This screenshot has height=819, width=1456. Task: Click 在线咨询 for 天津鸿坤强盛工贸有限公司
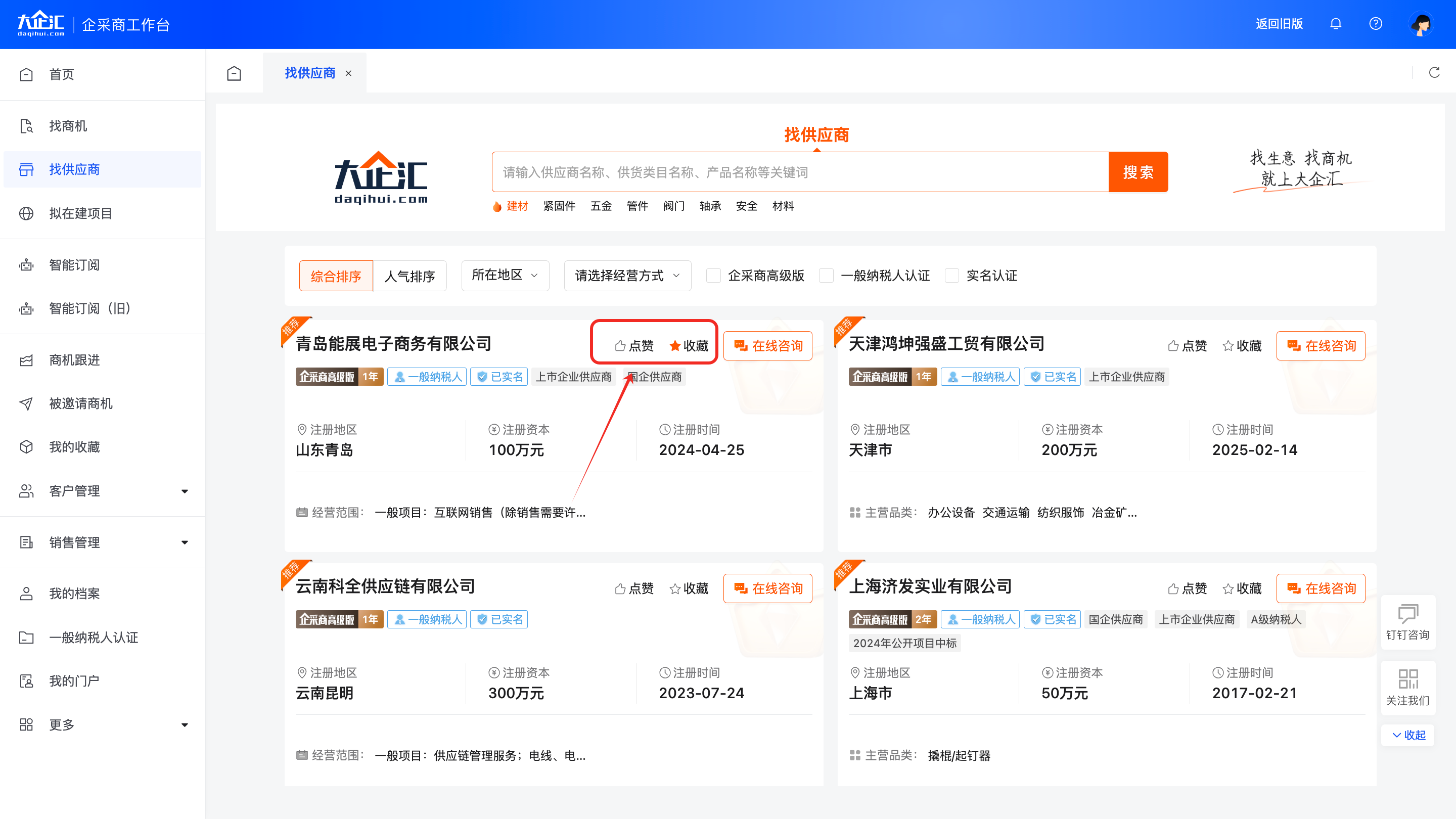coord(1321,345)
